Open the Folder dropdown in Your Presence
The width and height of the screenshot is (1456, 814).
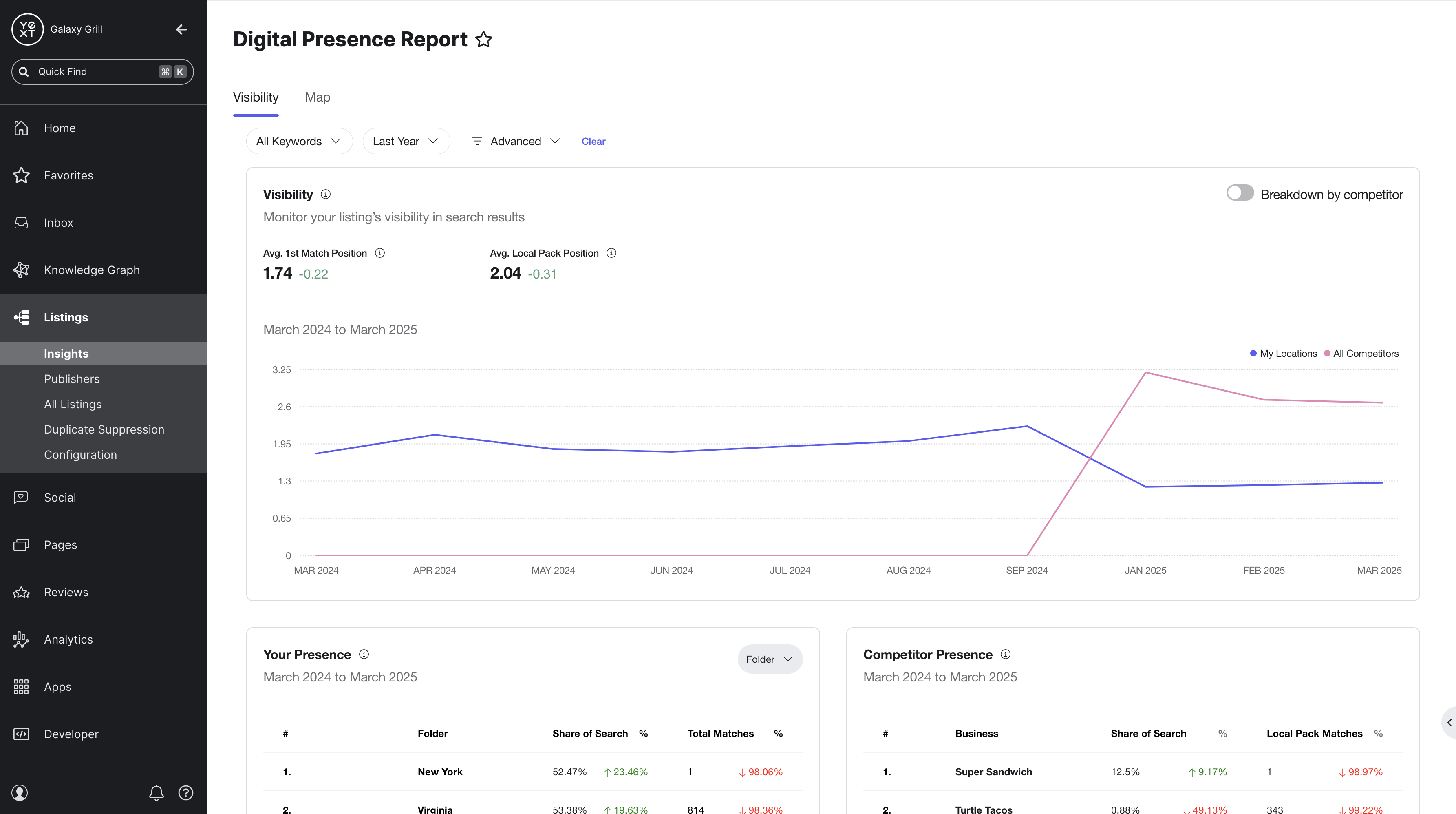pyautogui.click(x=769, y=659)
